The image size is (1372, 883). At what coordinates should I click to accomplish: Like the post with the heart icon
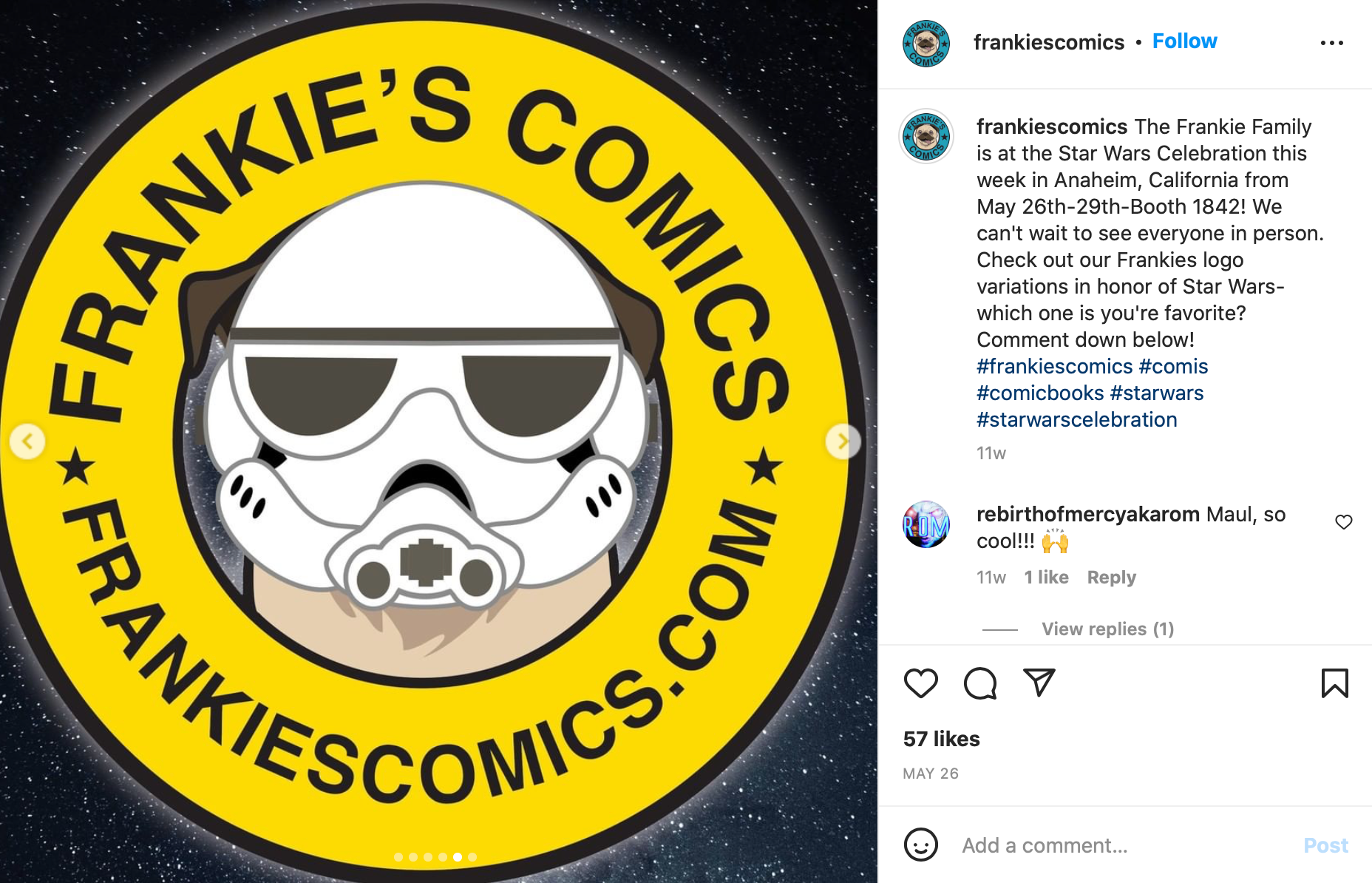pos(920,683)
